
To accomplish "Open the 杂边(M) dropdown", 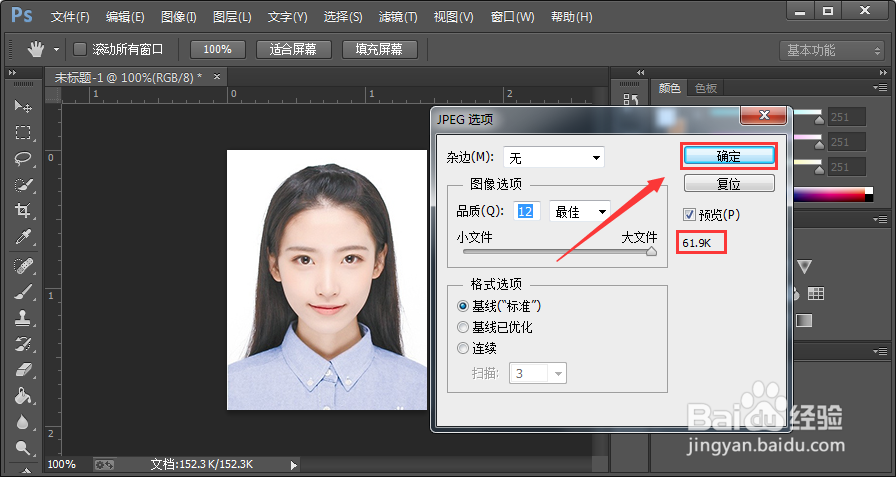I will coord(554,157).
